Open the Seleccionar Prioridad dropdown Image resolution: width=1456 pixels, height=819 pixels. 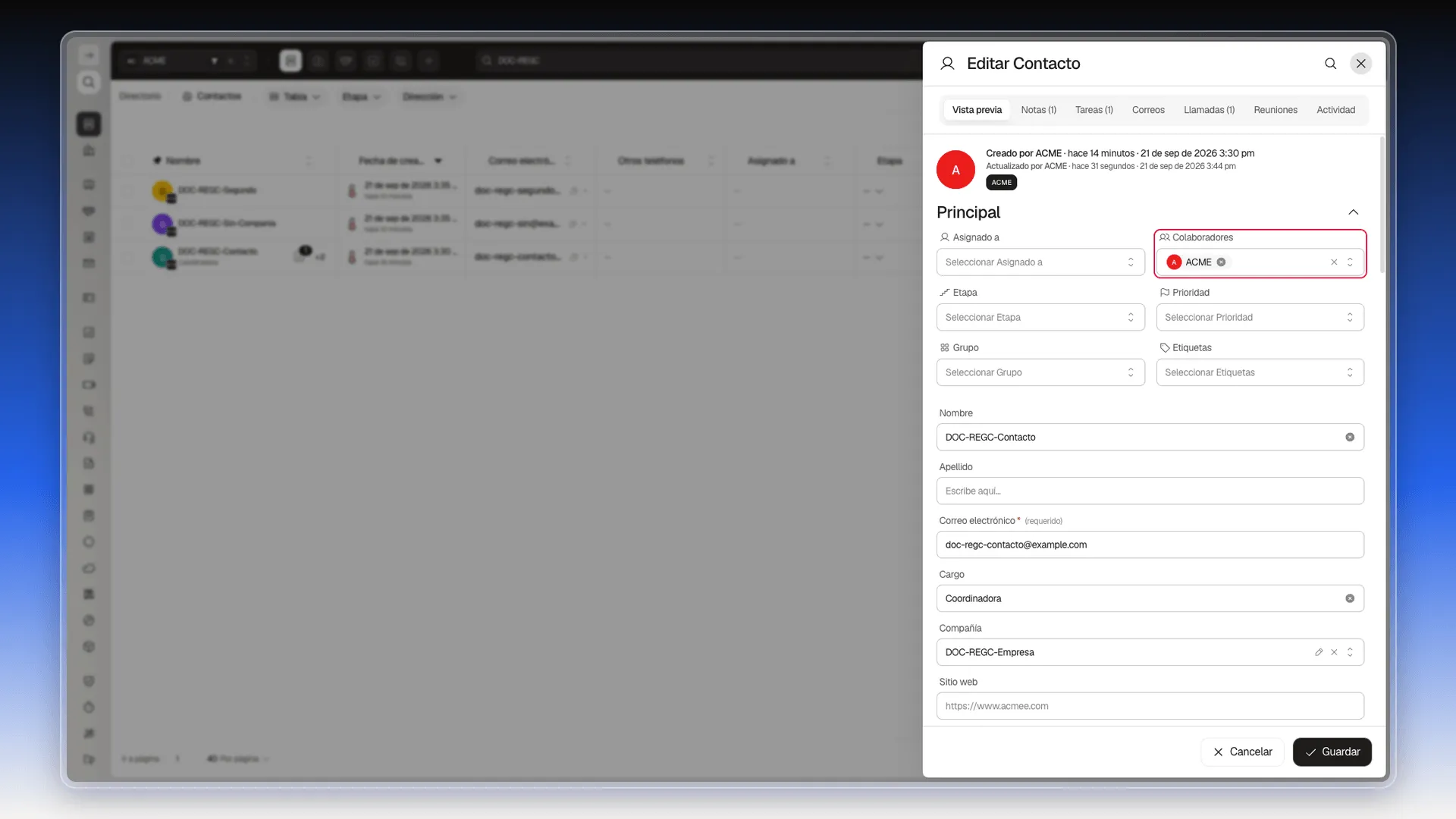click(1260, 318)
